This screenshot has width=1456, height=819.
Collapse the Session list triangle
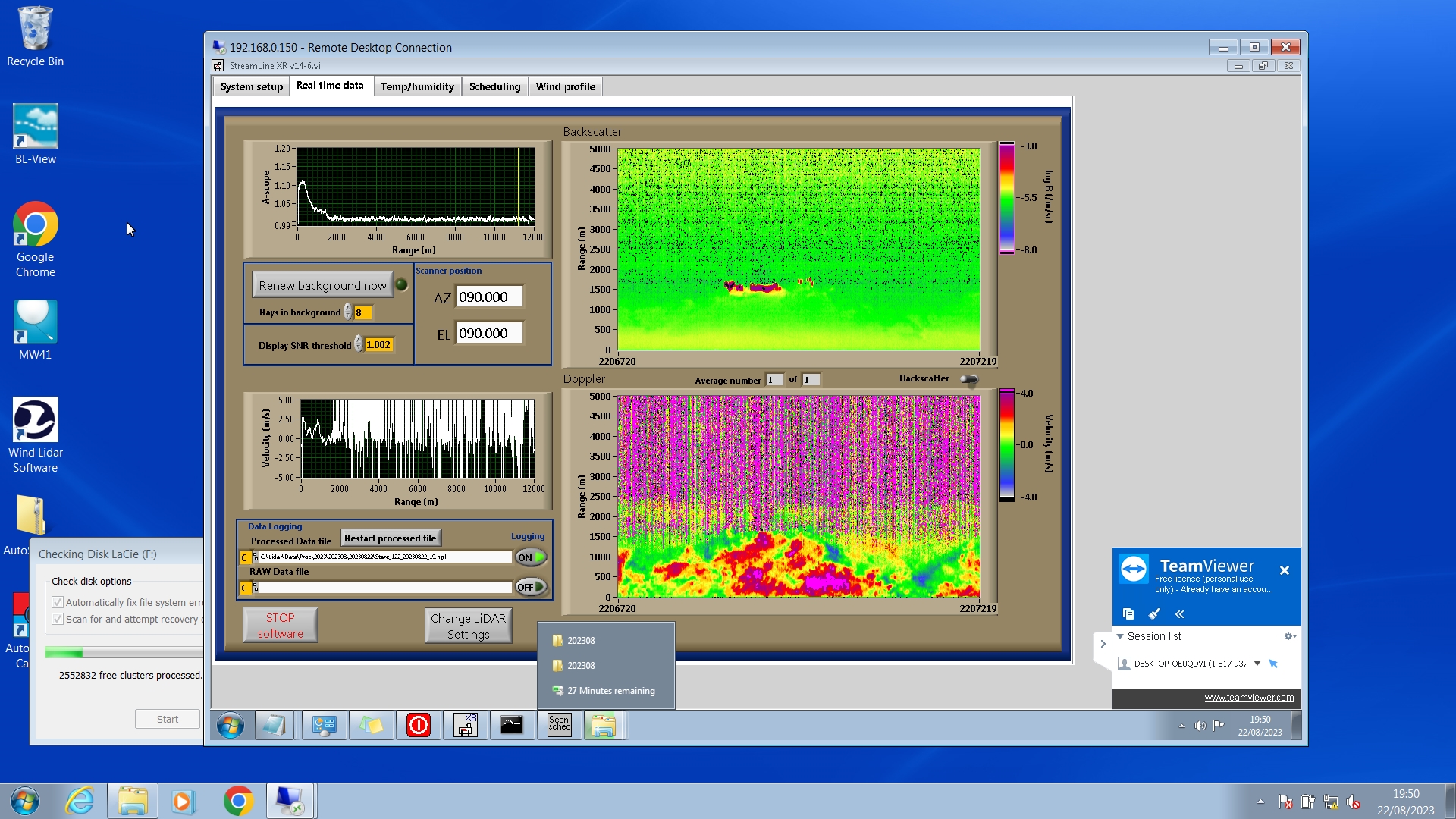click(x=1120, y=636)
